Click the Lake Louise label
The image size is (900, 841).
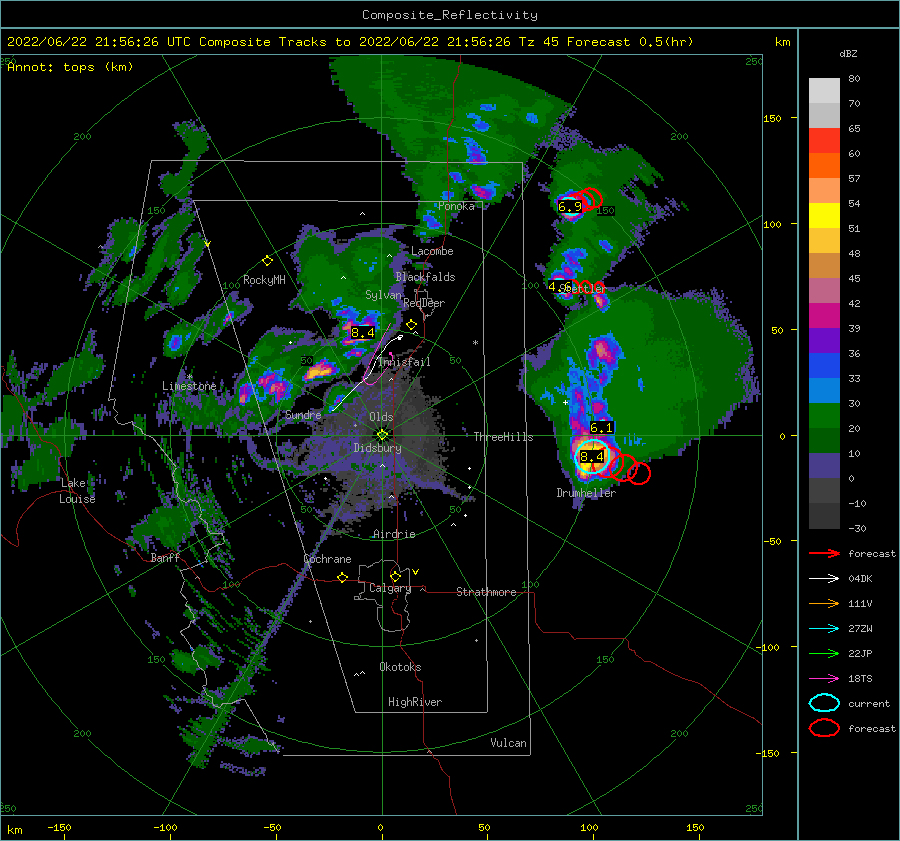[78, 491]
